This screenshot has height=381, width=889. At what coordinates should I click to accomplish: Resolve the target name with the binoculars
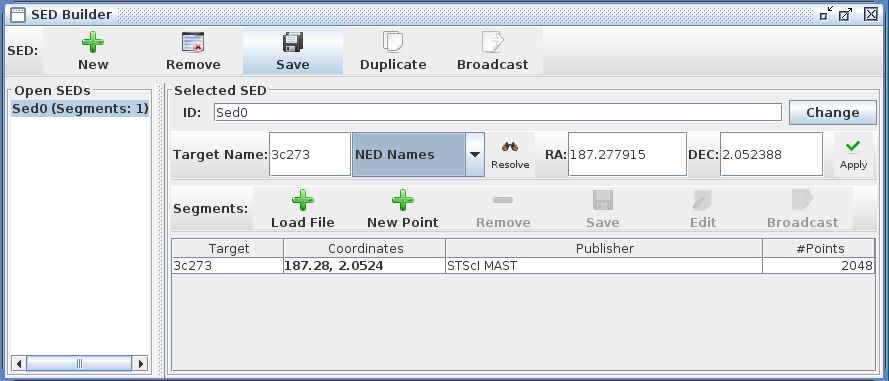point(510,155)
